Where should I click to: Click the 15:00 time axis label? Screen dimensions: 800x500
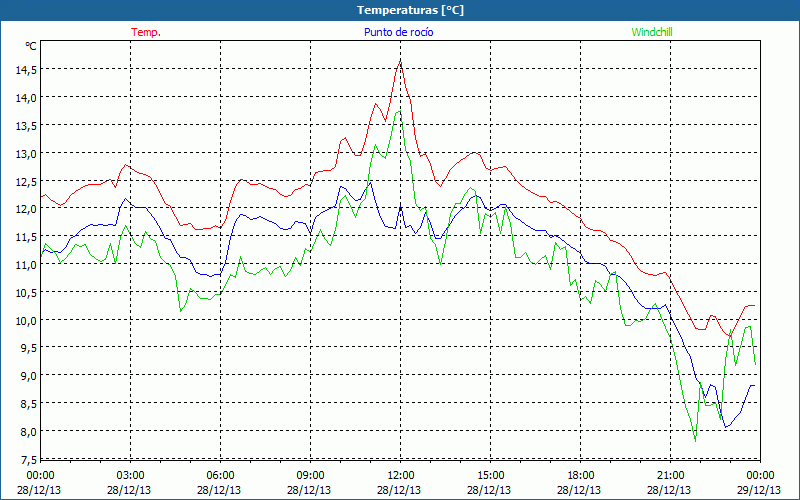[x=490, y=475]
